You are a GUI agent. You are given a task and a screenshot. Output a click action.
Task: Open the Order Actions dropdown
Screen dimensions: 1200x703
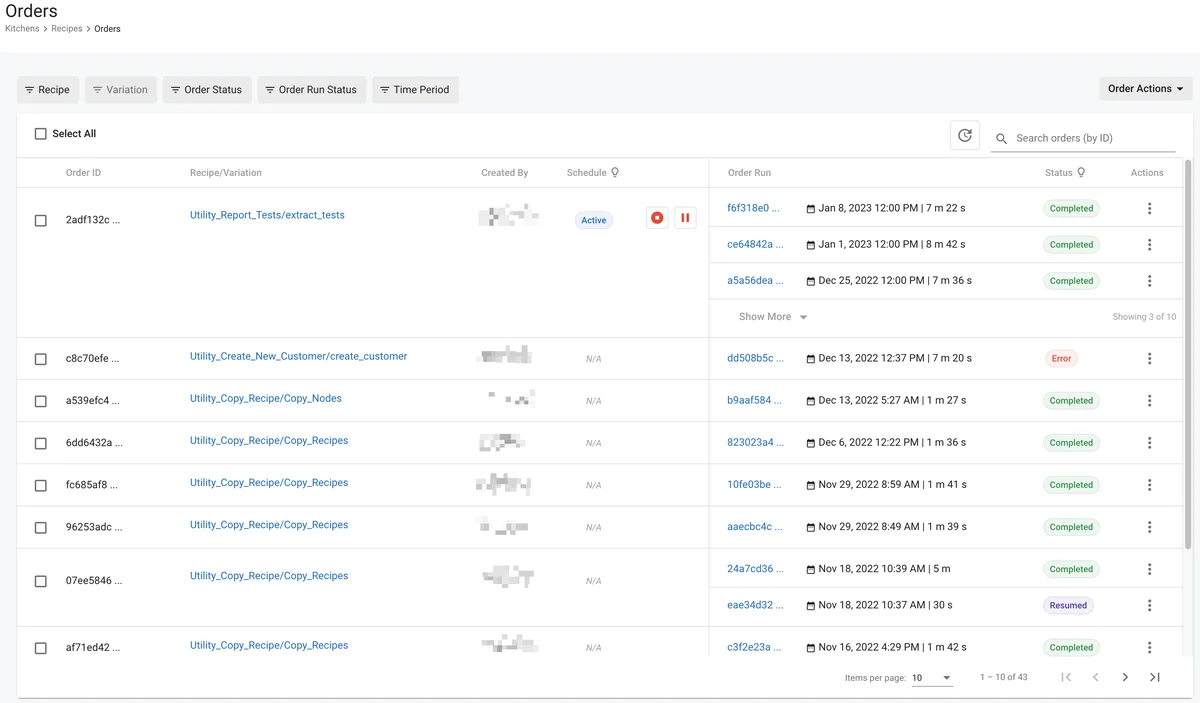[x=1144, y=88]
